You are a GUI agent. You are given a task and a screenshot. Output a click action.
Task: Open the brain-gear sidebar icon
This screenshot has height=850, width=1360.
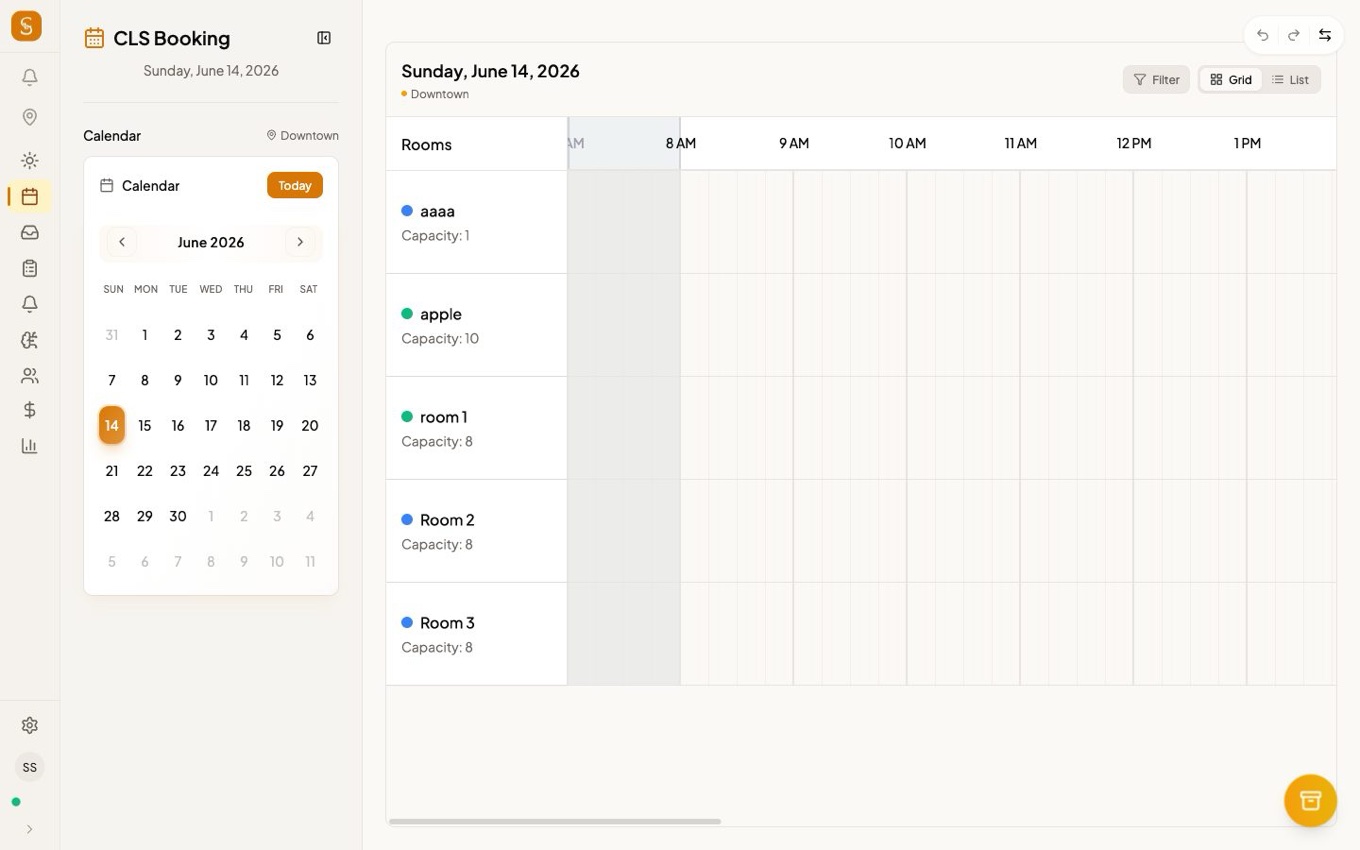click(30, 340)
